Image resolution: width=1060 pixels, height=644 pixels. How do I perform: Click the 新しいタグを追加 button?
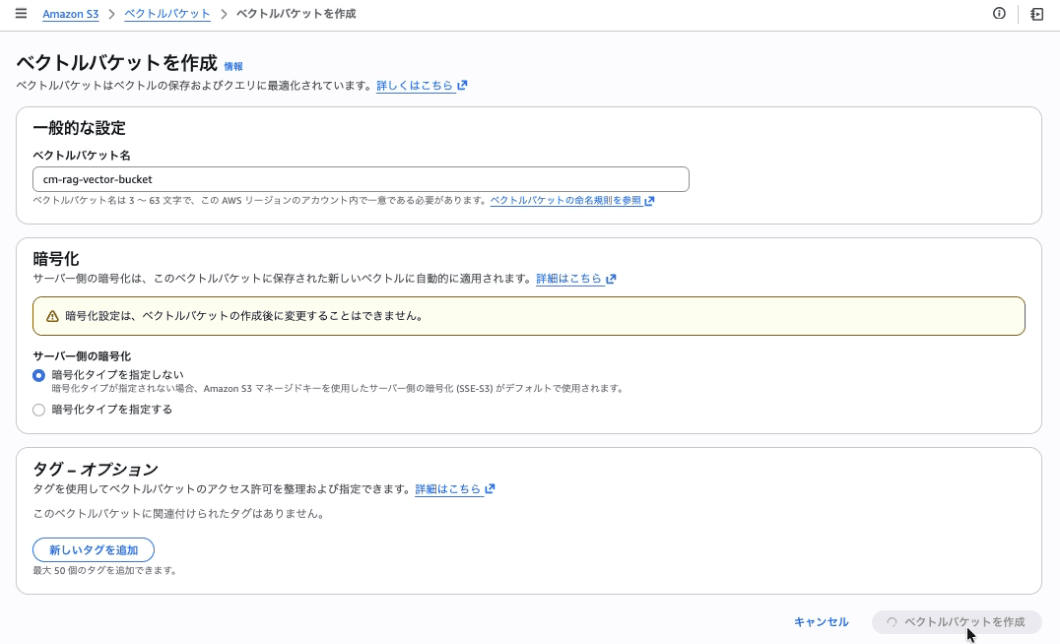coord(93,549)
